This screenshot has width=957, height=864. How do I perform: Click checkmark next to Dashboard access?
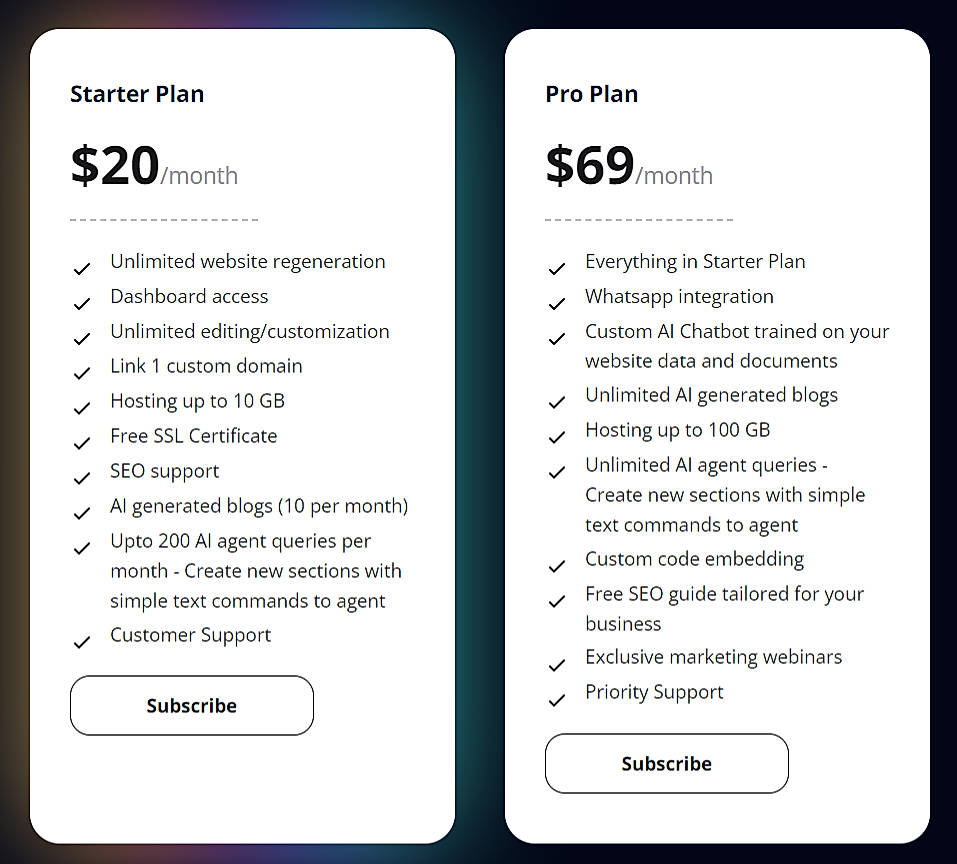coord(82,304)
